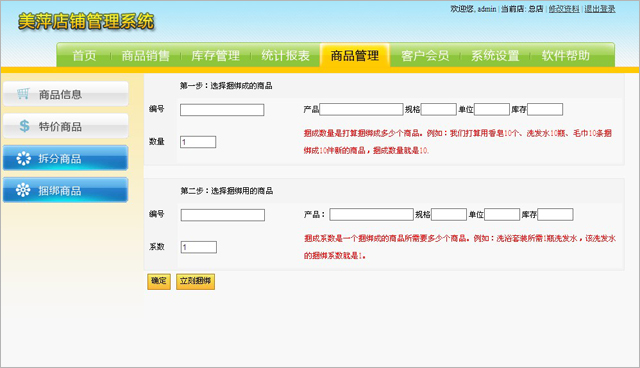
Task: Focus the step one 产品 input field
Action: tap(361, 109)
